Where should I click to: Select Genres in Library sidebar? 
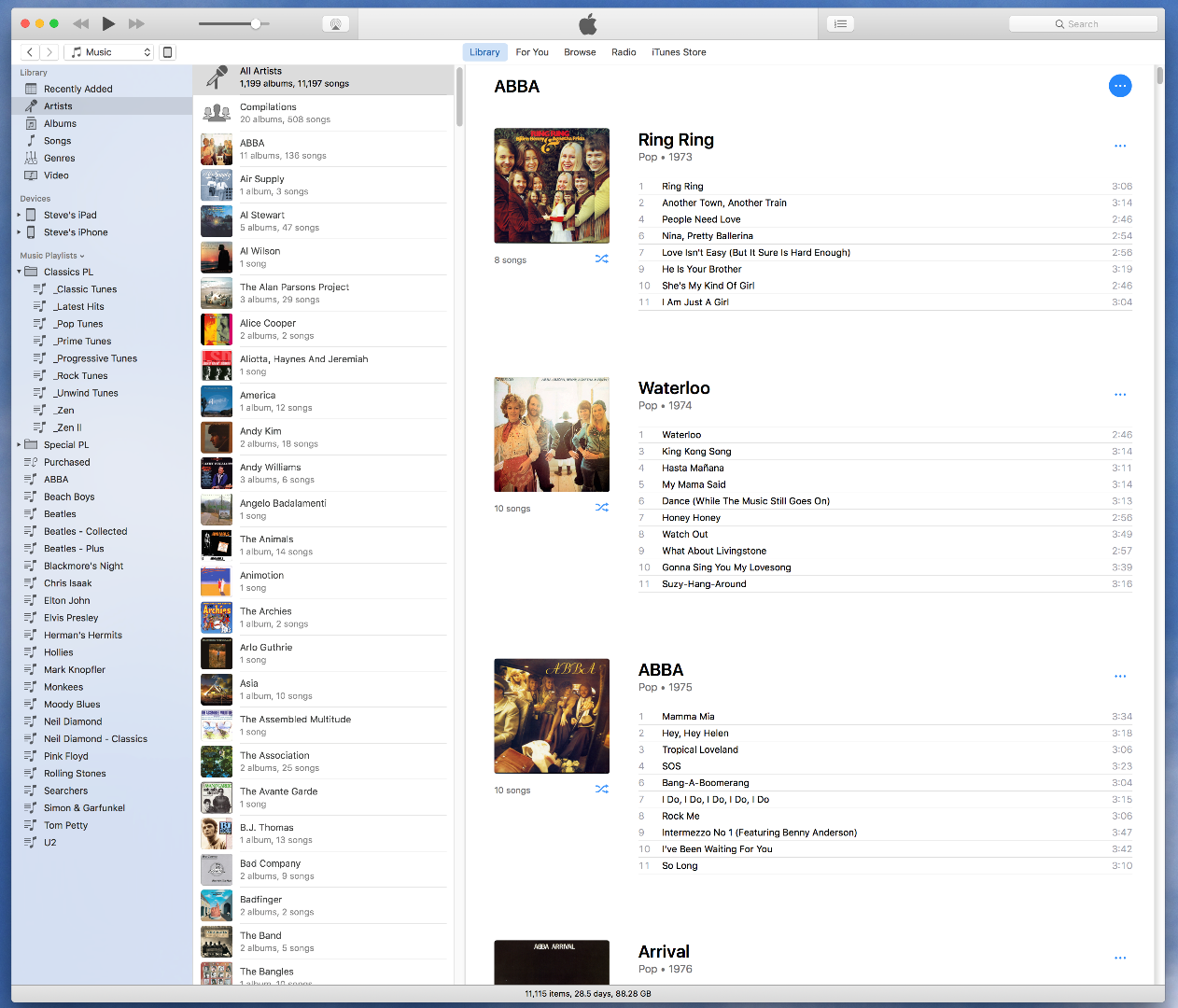[x=102, y=158]
